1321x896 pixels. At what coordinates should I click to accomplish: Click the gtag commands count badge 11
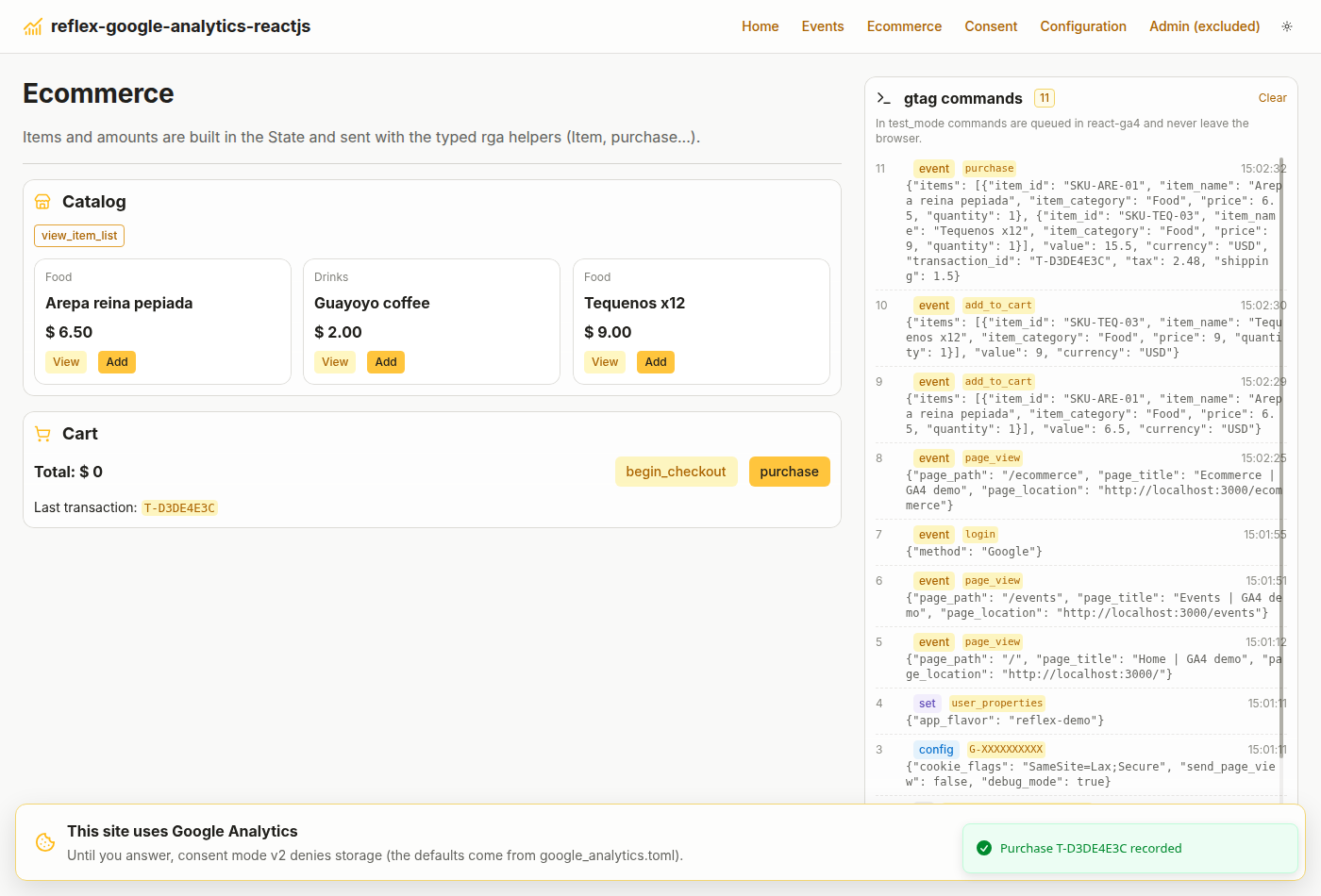coord(1045,98)
